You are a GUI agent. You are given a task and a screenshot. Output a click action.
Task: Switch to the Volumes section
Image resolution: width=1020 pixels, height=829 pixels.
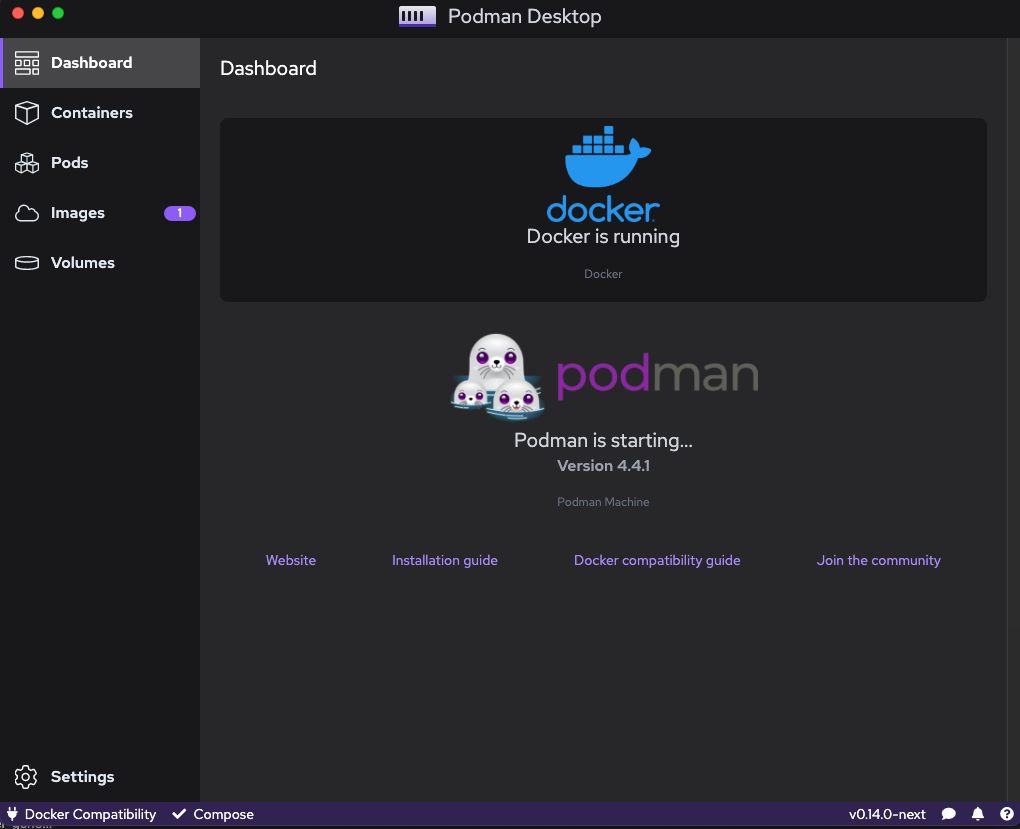coord(82,262)
